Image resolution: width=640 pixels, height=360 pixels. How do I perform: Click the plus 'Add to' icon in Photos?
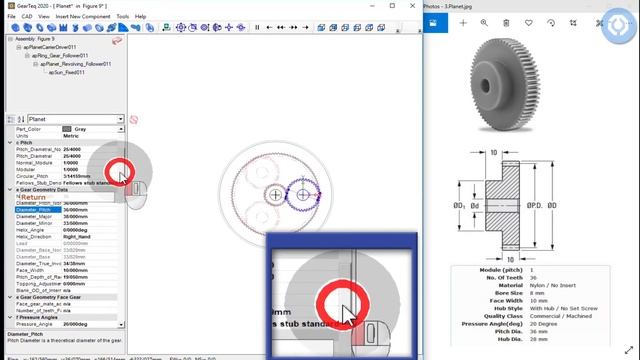pyautogui.click(x=463, y=23)
